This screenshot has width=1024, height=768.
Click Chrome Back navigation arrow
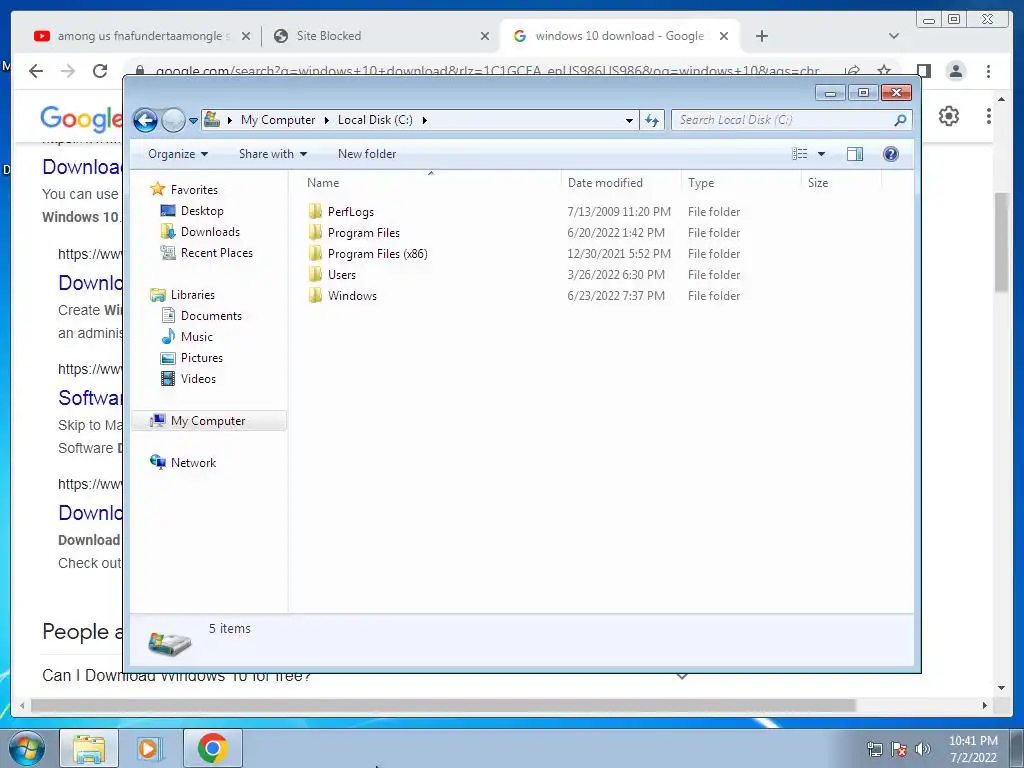coord(36,71)
